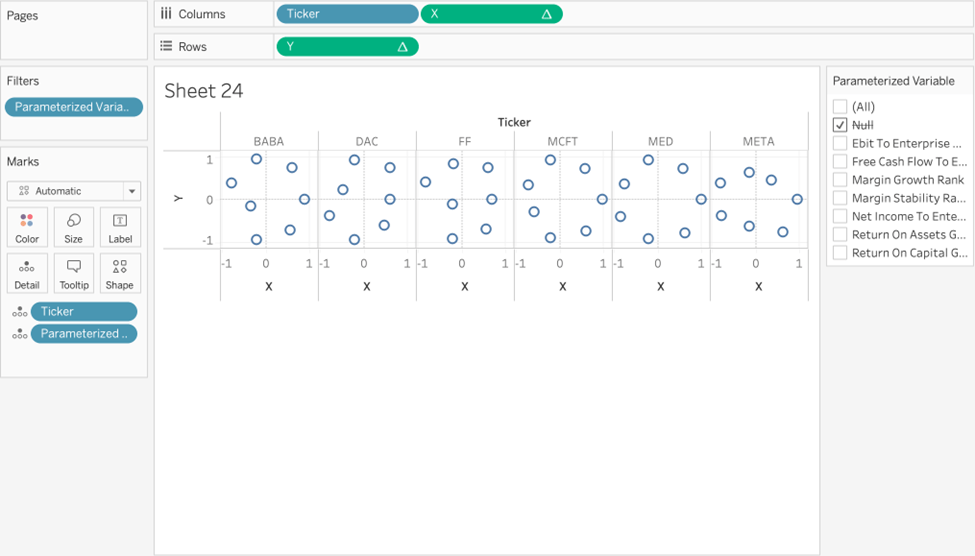Image resolution: width=975 pixels, height=556 pixels.
Task: Select the Ticker pill on Columns
Action: (x=348, y=14)
